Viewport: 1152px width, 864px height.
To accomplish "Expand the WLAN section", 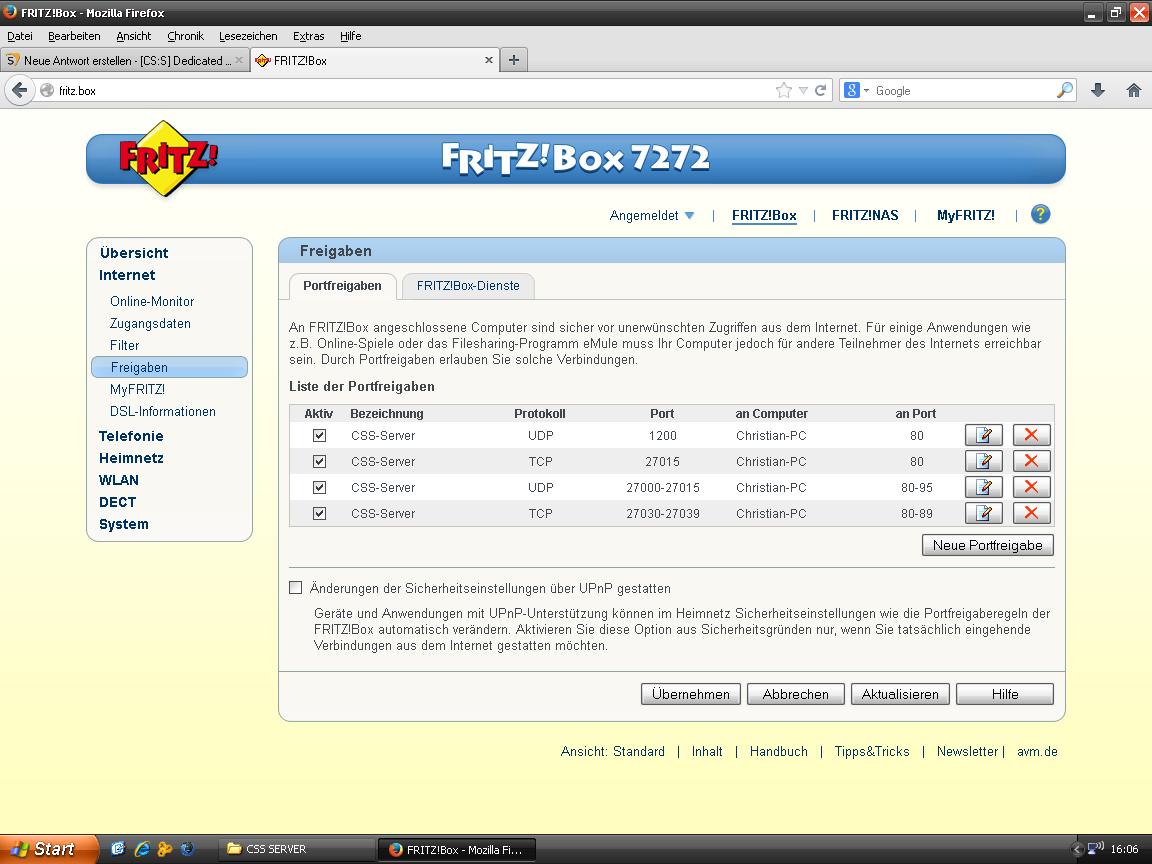I will coord(118,480).
